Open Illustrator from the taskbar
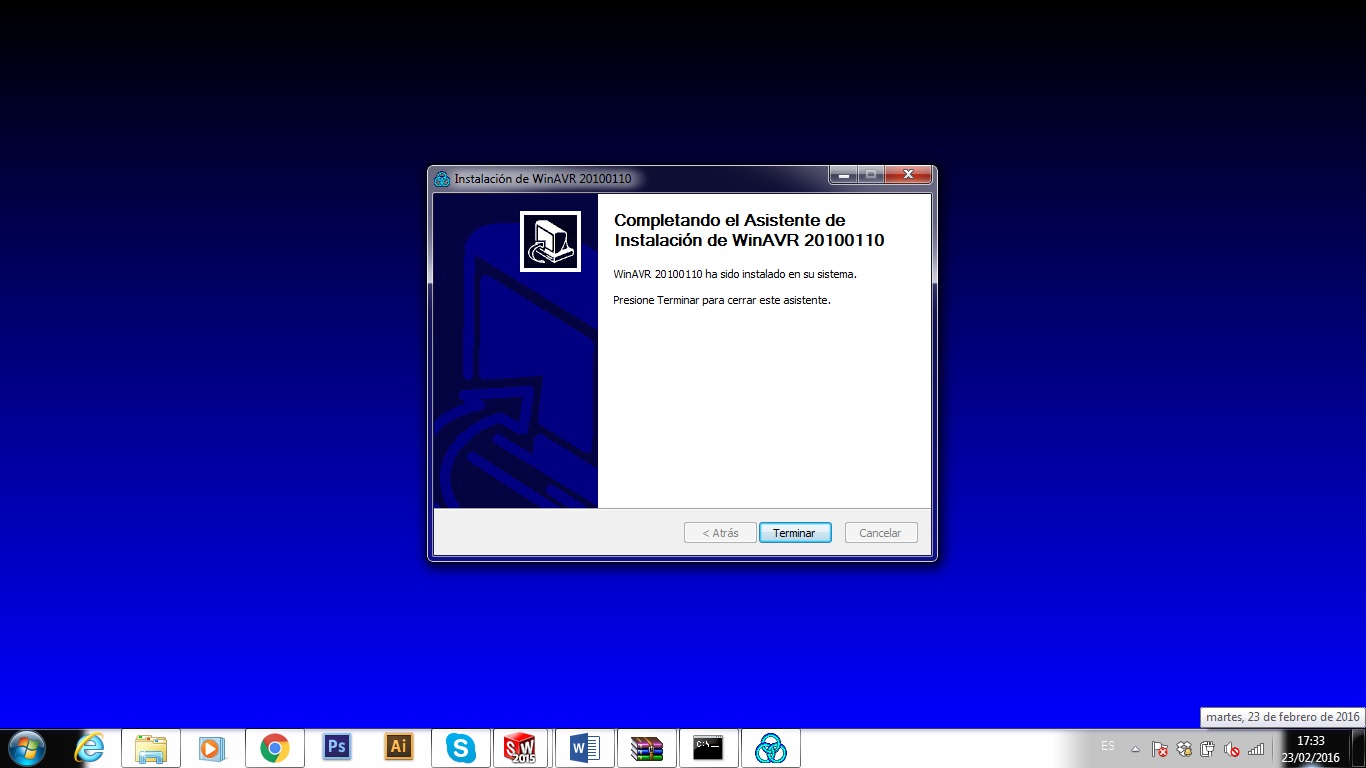 coord(399,747)
